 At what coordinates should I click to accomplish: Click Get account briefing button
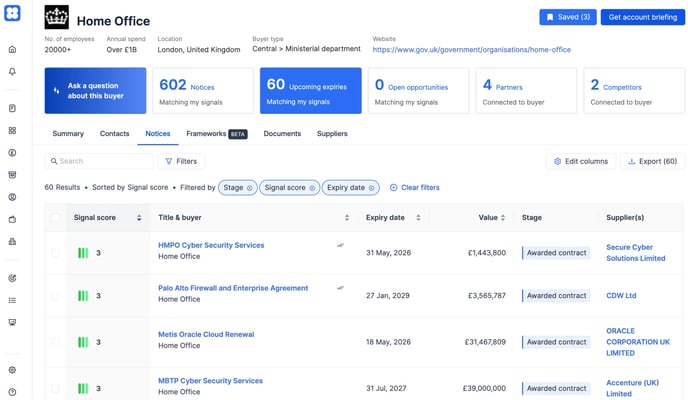(x=643, y=17)
